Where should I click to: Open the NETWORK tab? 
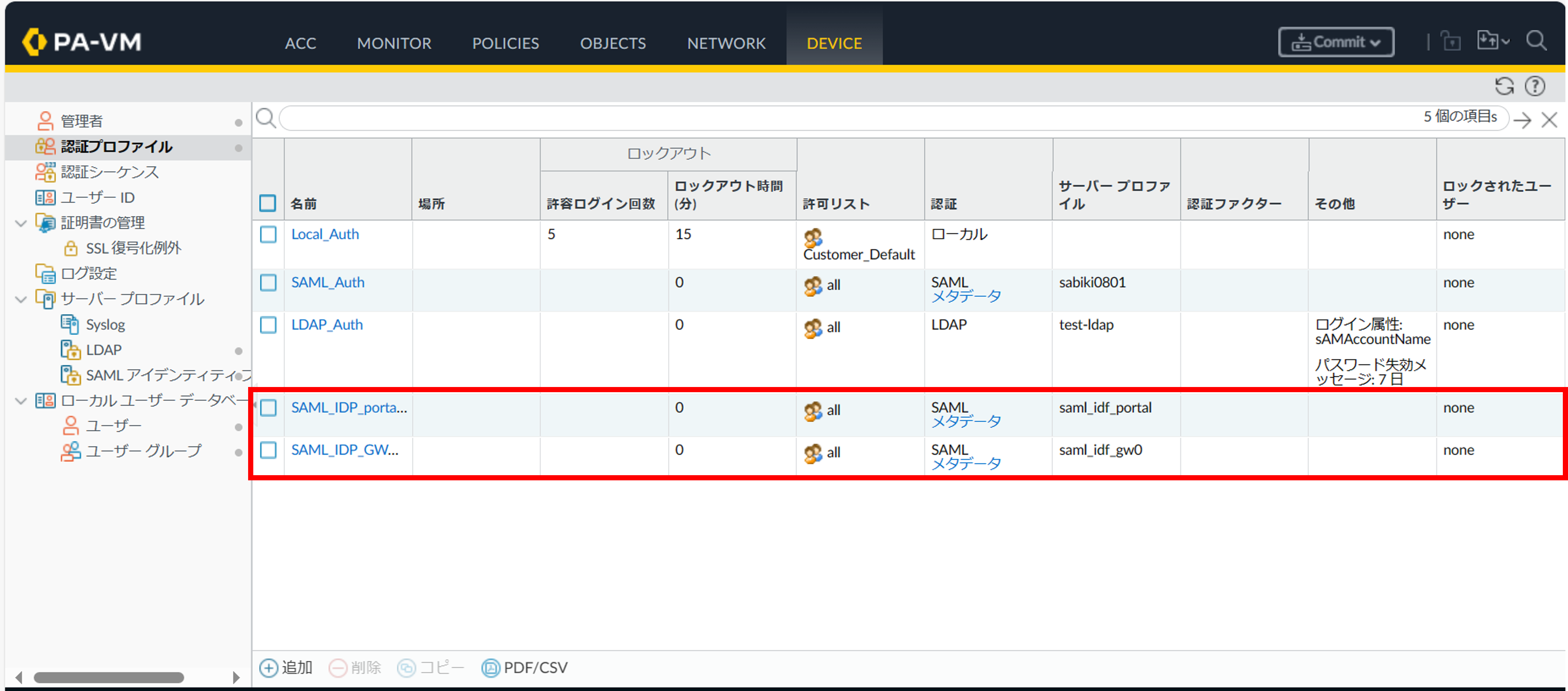pos(726,43)
